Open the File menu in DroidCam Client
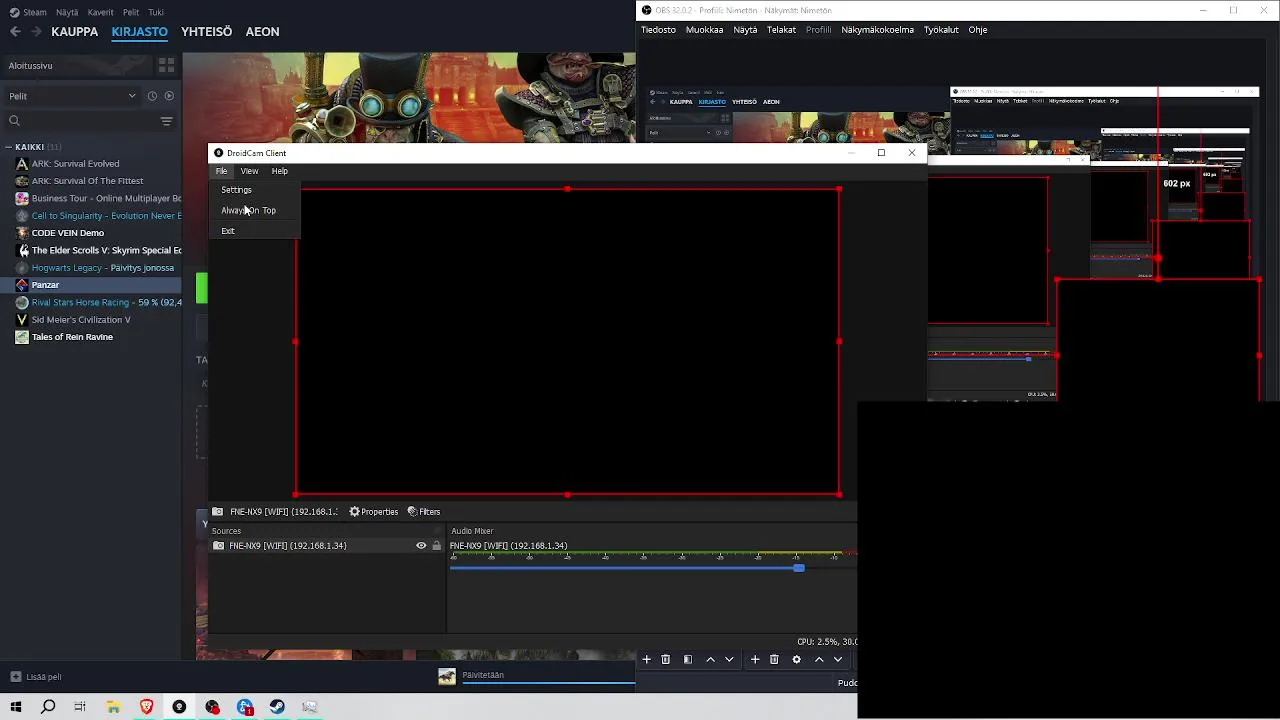Image resolution: width=1280 pixels, height=720 pixels. point(221,171)
